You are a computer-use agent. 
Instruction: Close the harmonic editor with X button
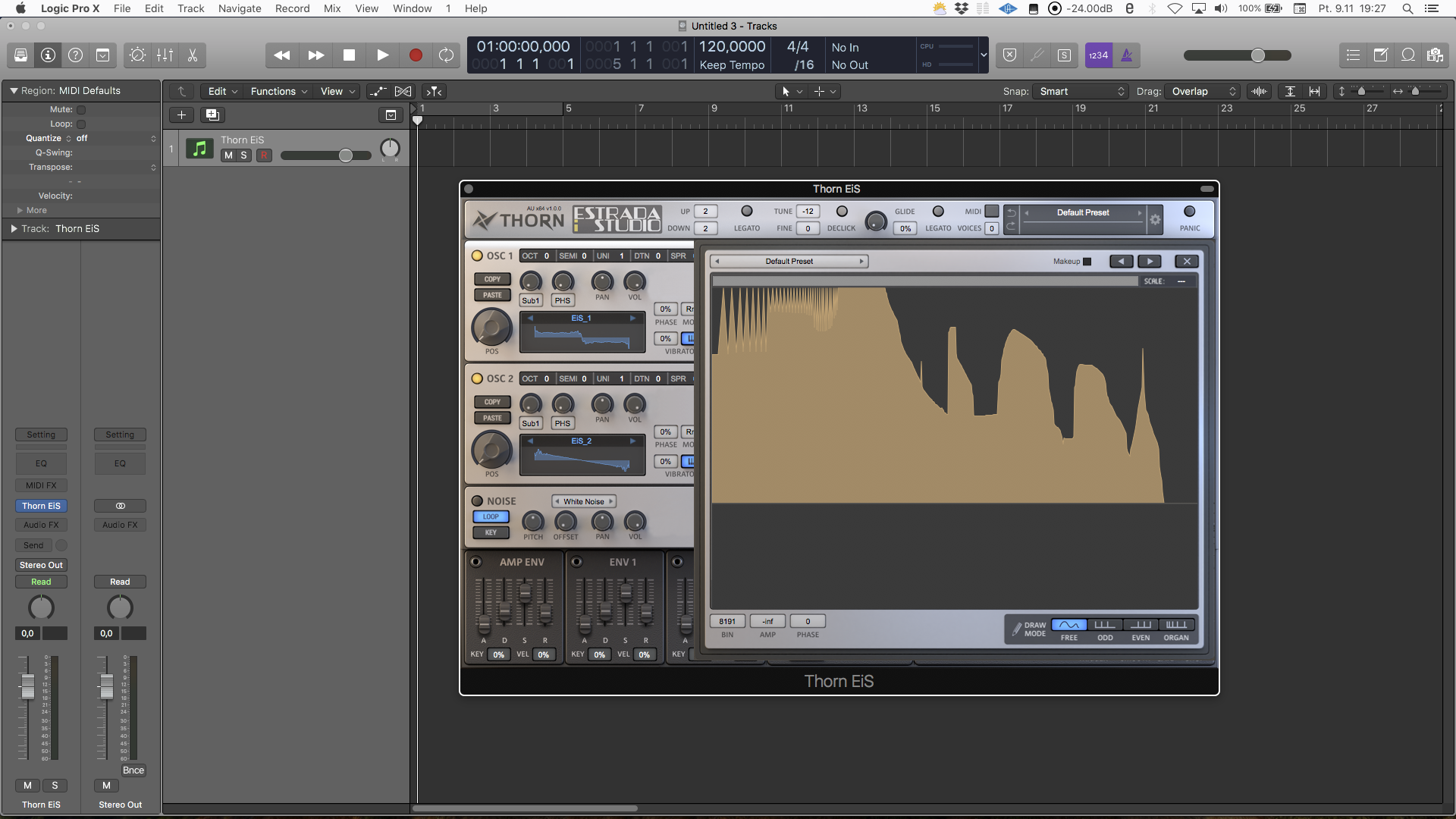tap(1187, 262)
